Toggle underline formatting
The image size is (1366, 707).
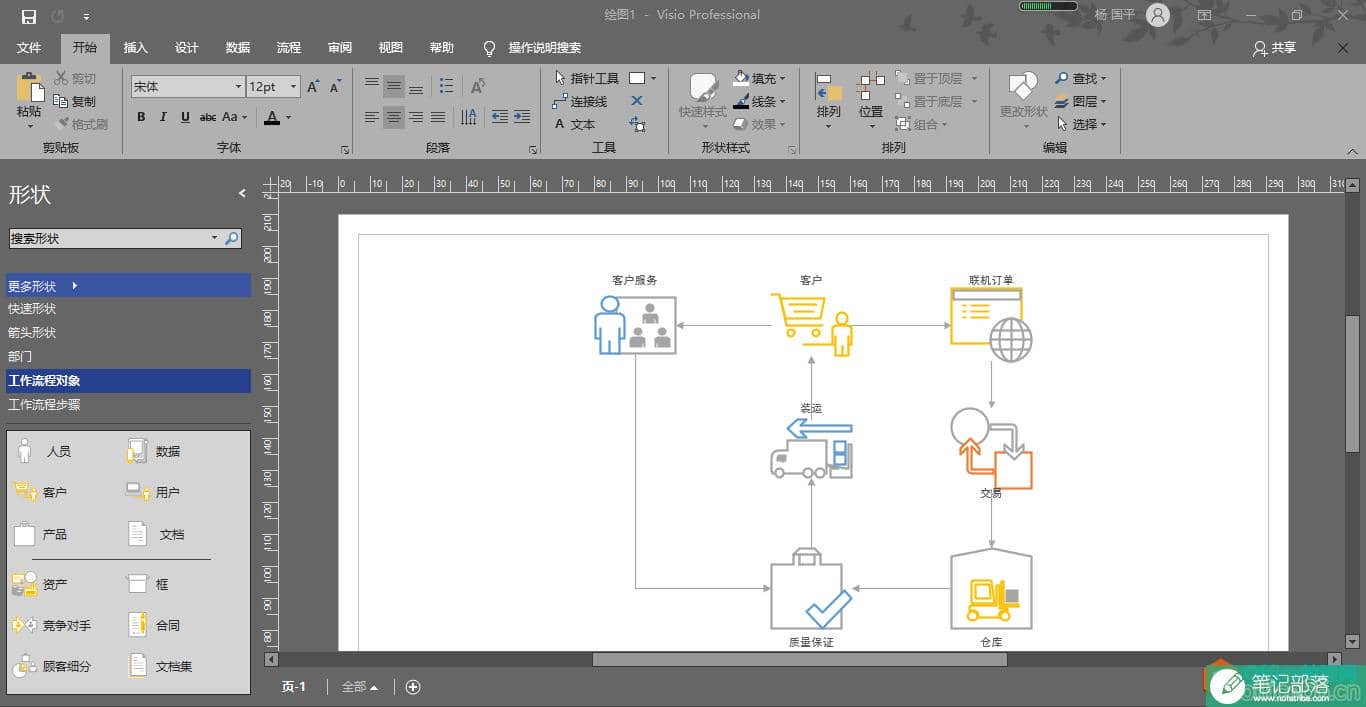pyautogui.click(x=185, y=117)
